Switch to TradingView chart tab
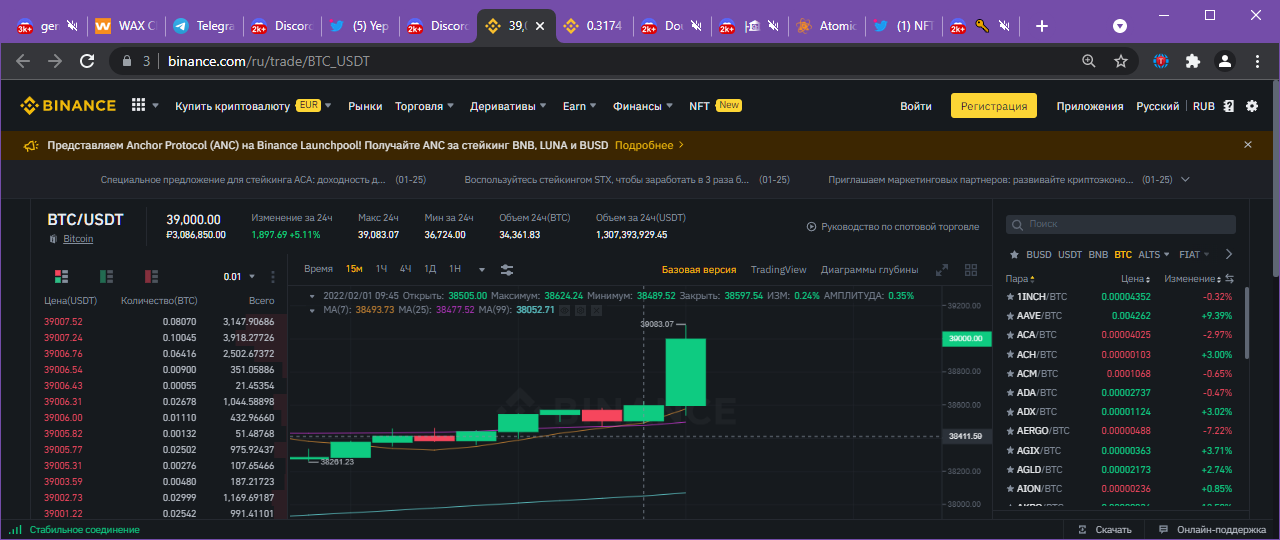 point(778,270)
